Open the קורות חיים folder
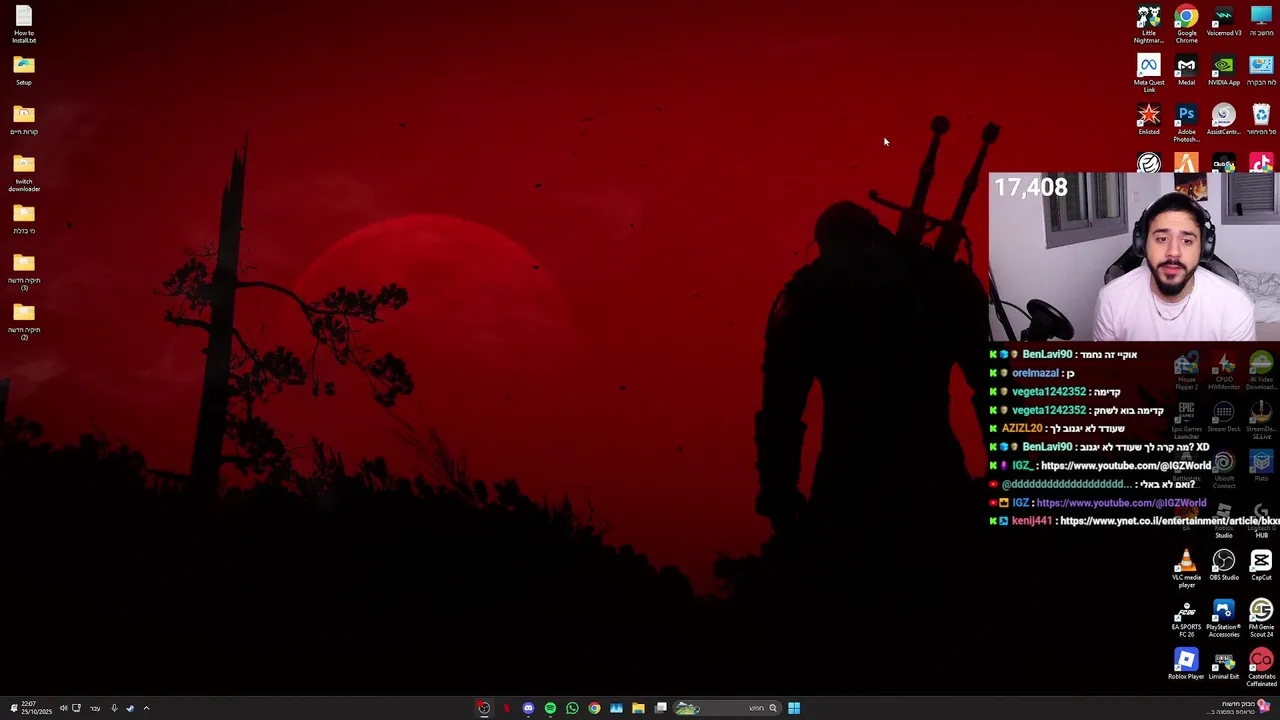 [x=24, y=120]
